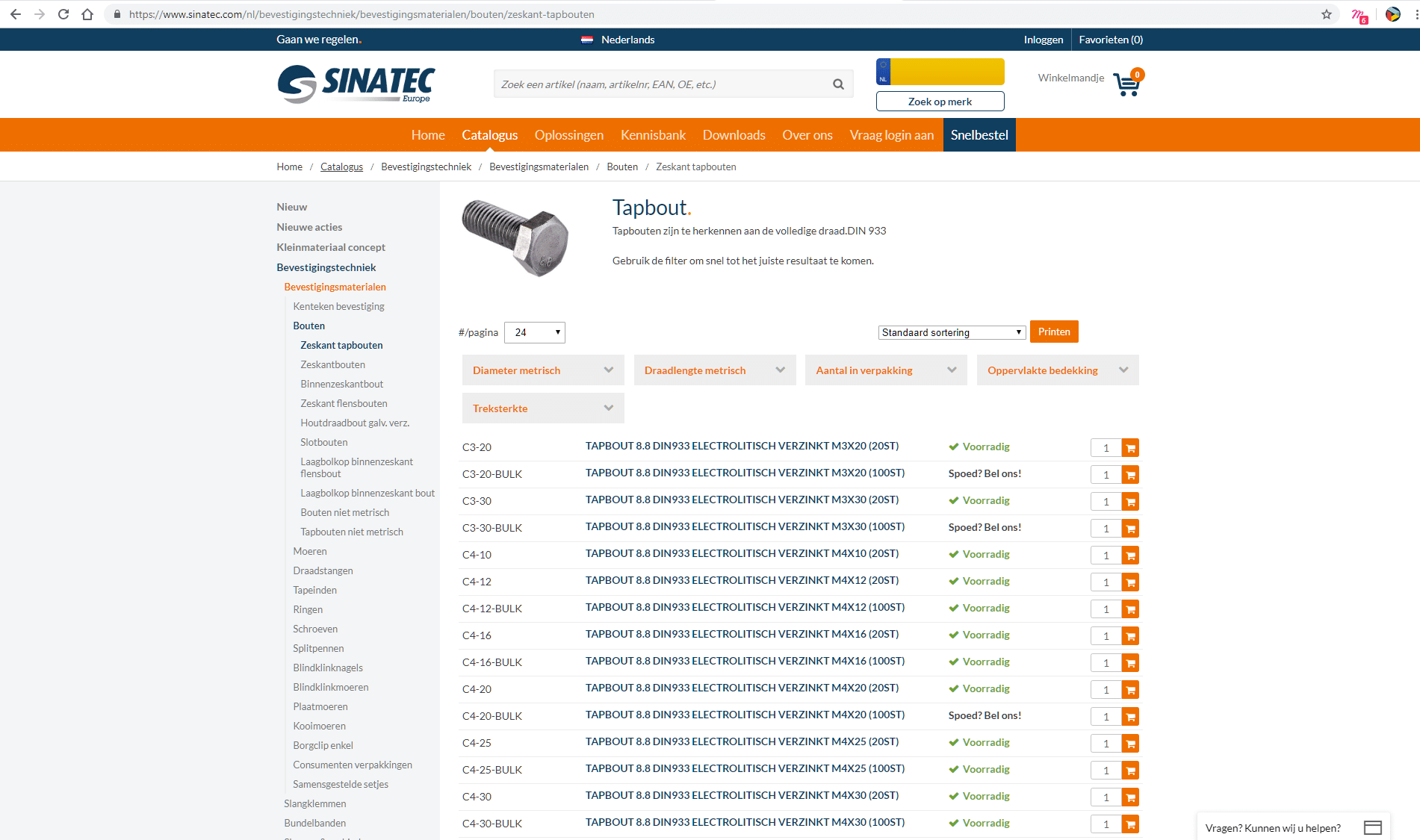Select Nieuwe acties in sidebar
This screenshot has width=1420, height=840.
coord(309,227)
